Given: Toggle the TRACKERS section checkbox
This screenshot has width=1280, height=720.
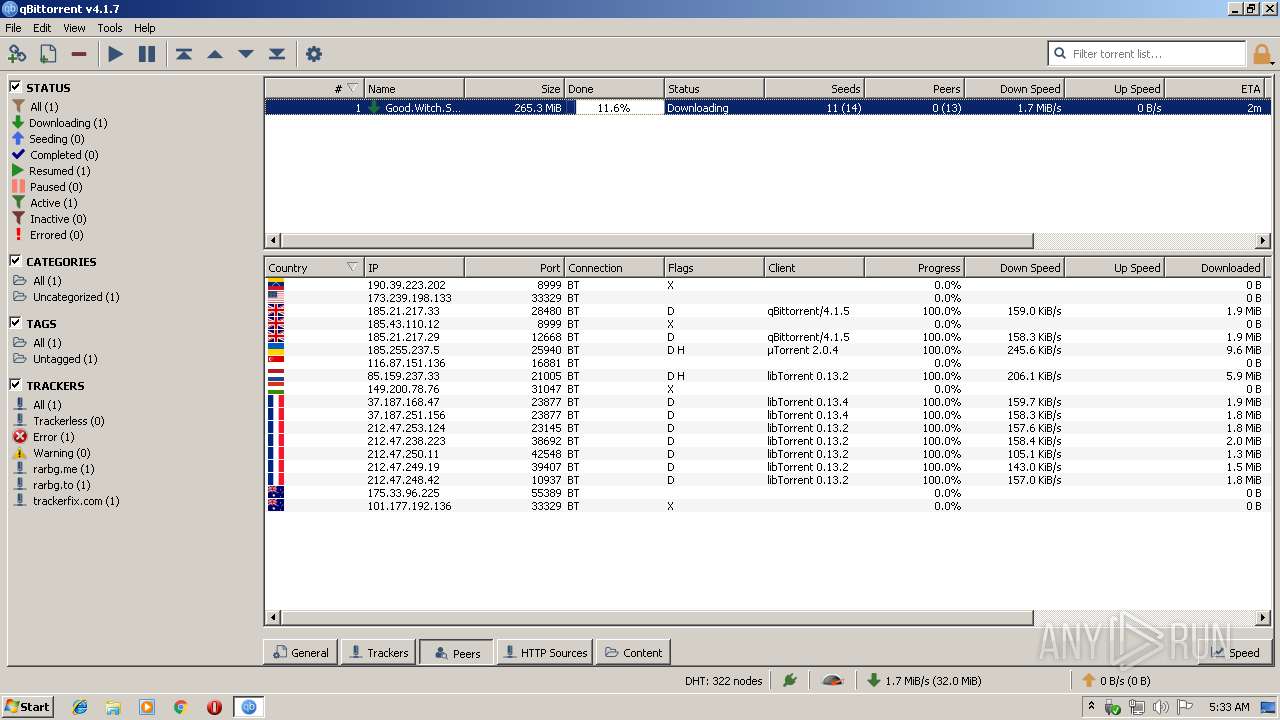Looking at the screenshot, I should tap(15, 385).
